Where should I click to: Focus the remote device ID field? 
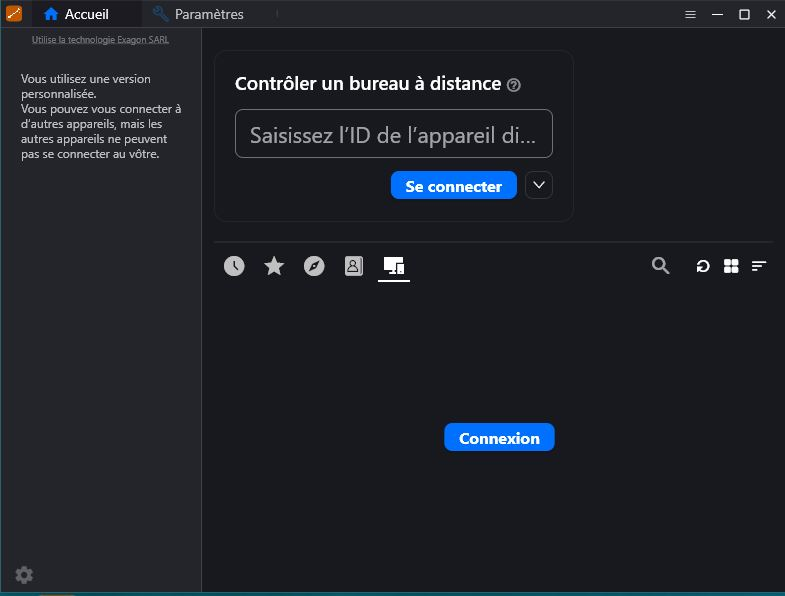point(394,134)
